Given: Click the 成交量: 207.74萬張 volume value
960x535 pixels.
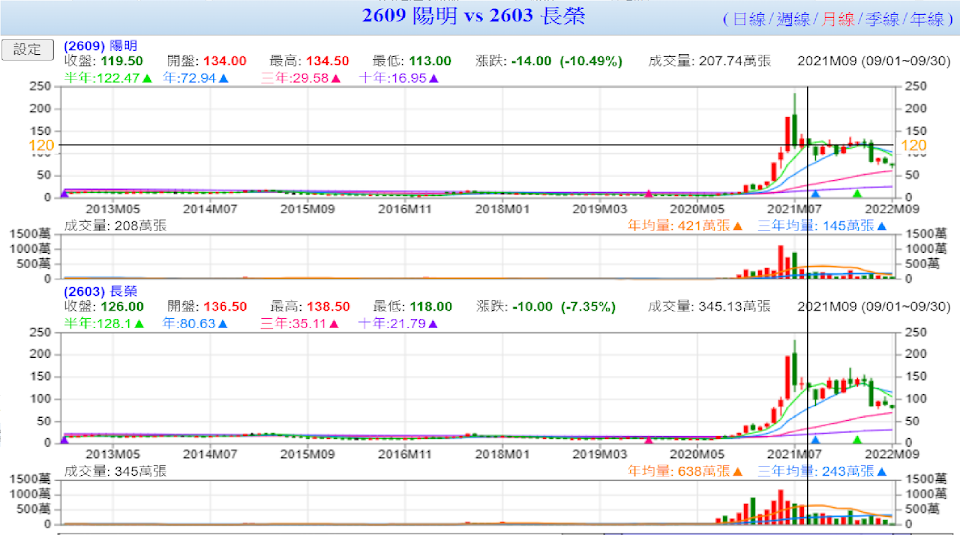Looking at the screenshot, I should pos(709,61).
